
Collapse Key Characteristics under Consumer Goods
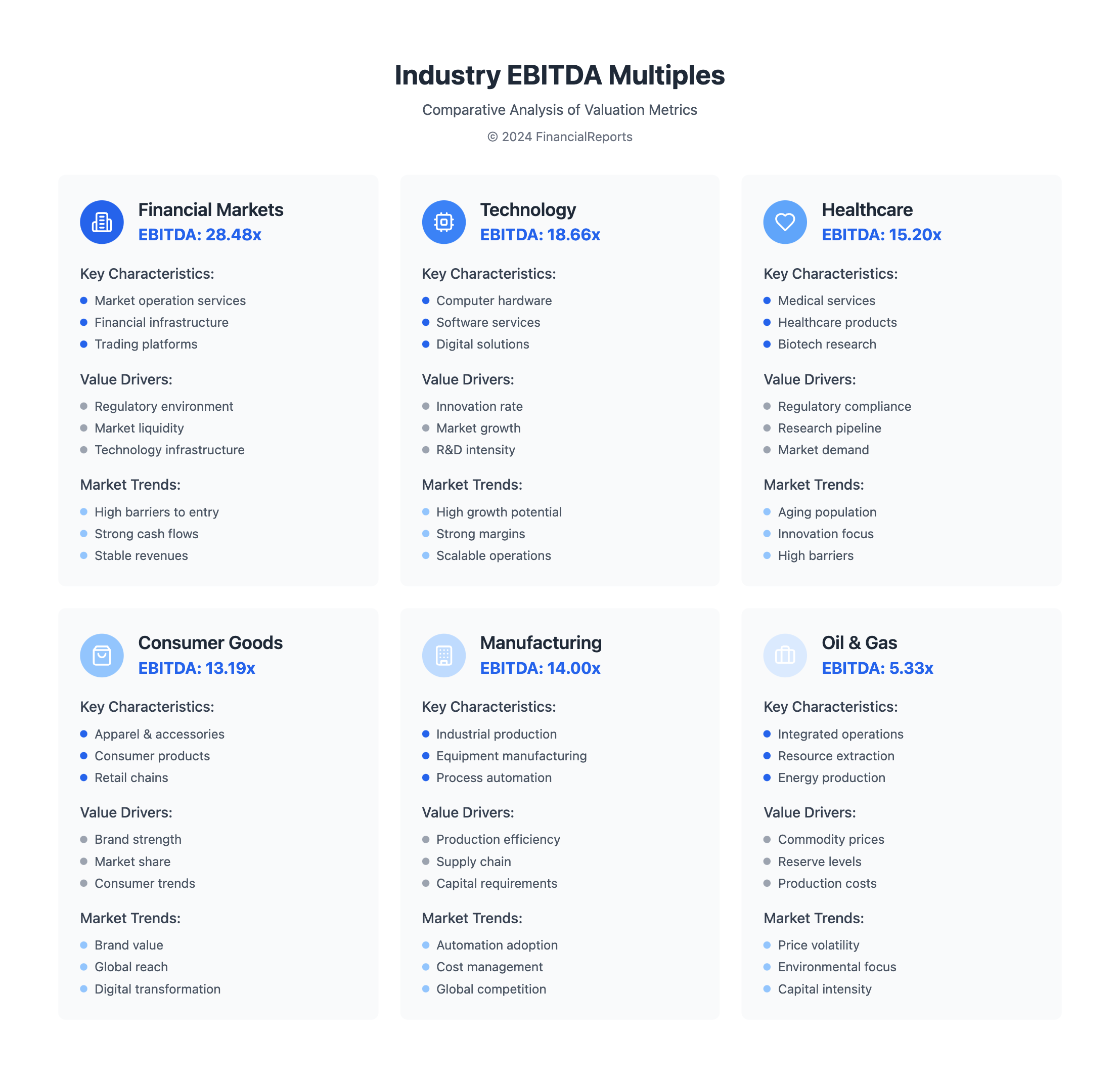click(148, 707)
